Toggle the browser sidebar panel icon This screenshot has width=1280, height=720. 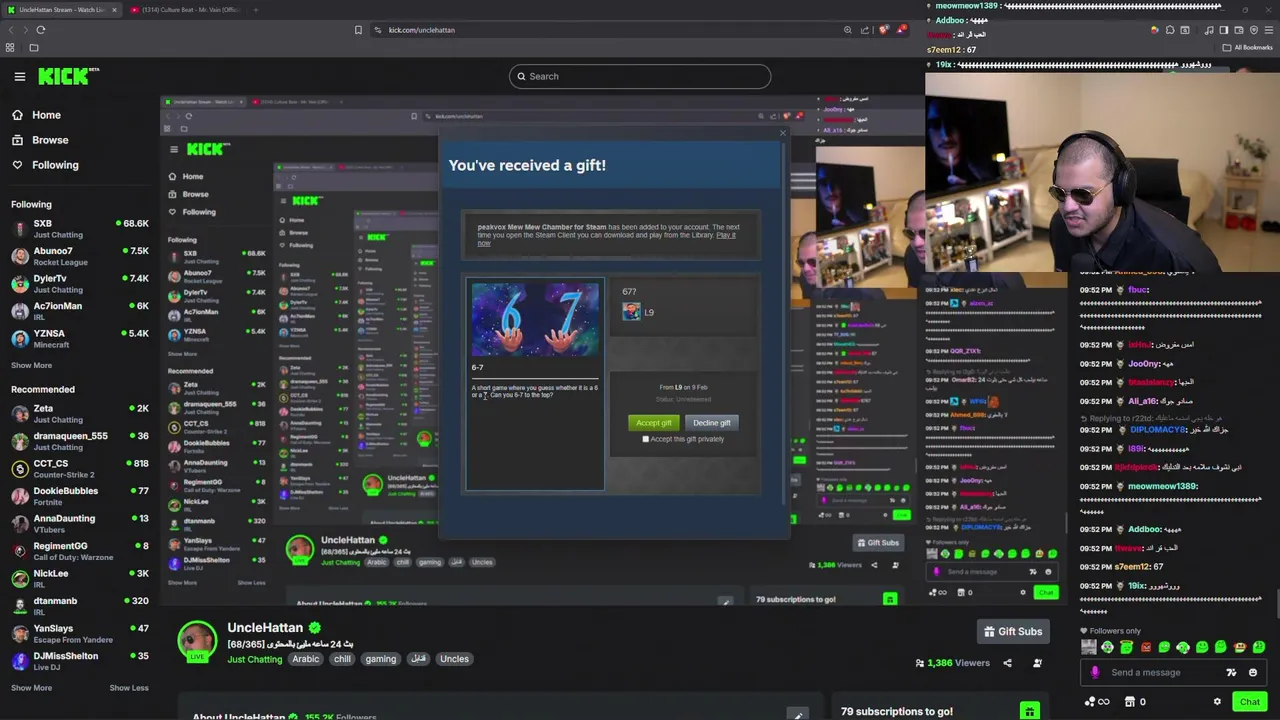[1223, 30]
